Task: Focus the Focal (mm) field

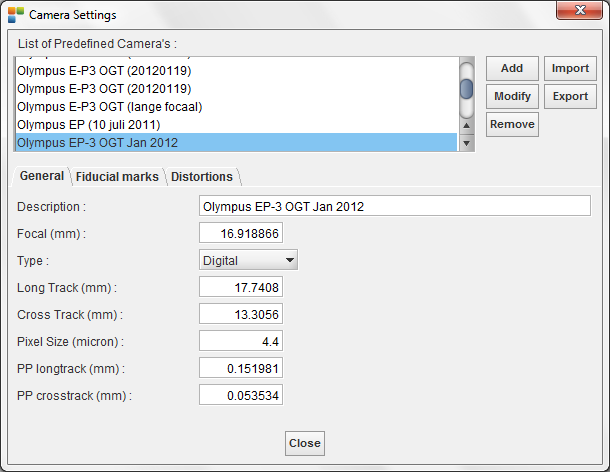Action: [241, 233]
